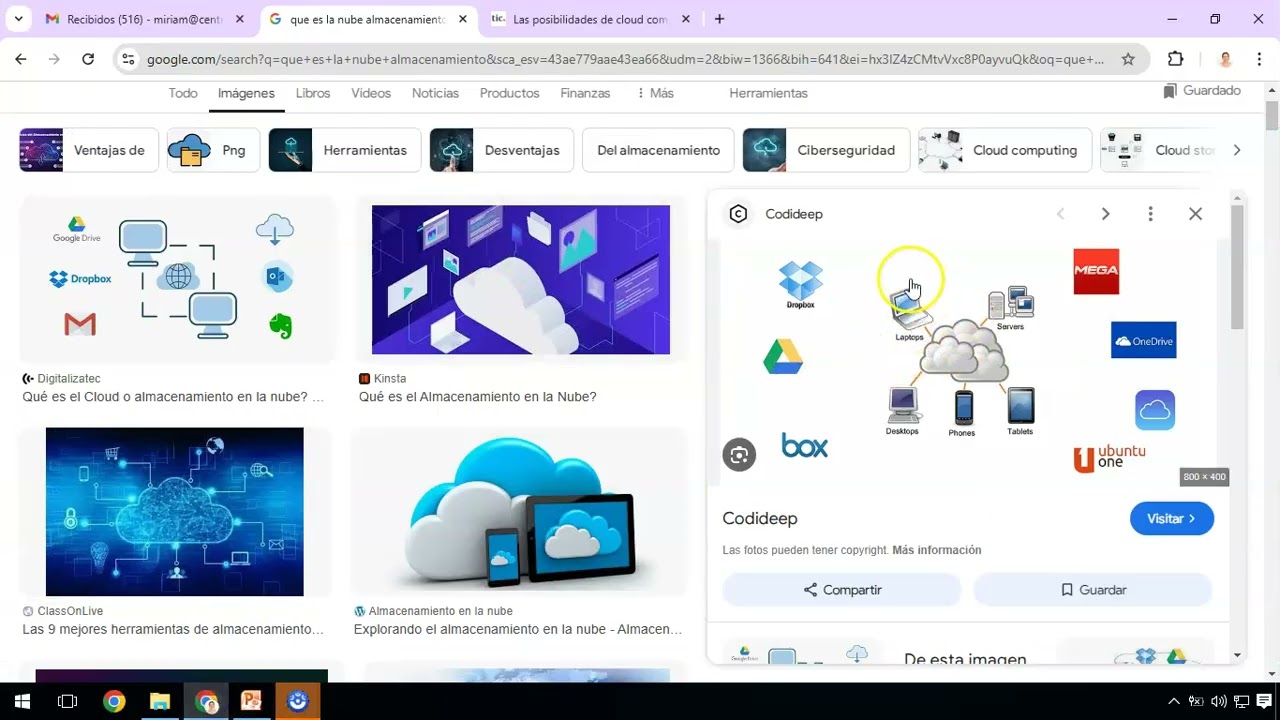Screen dimensions: 1280x720
Task: Open volume control in system tray
Action: coord(1219,701)
